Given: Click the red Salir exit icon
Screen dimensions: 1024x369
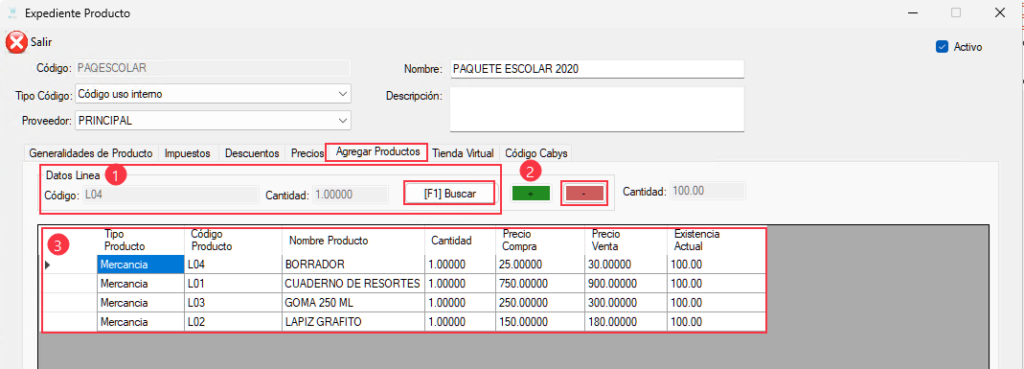Looking at the screenshot, I should 16,42.
